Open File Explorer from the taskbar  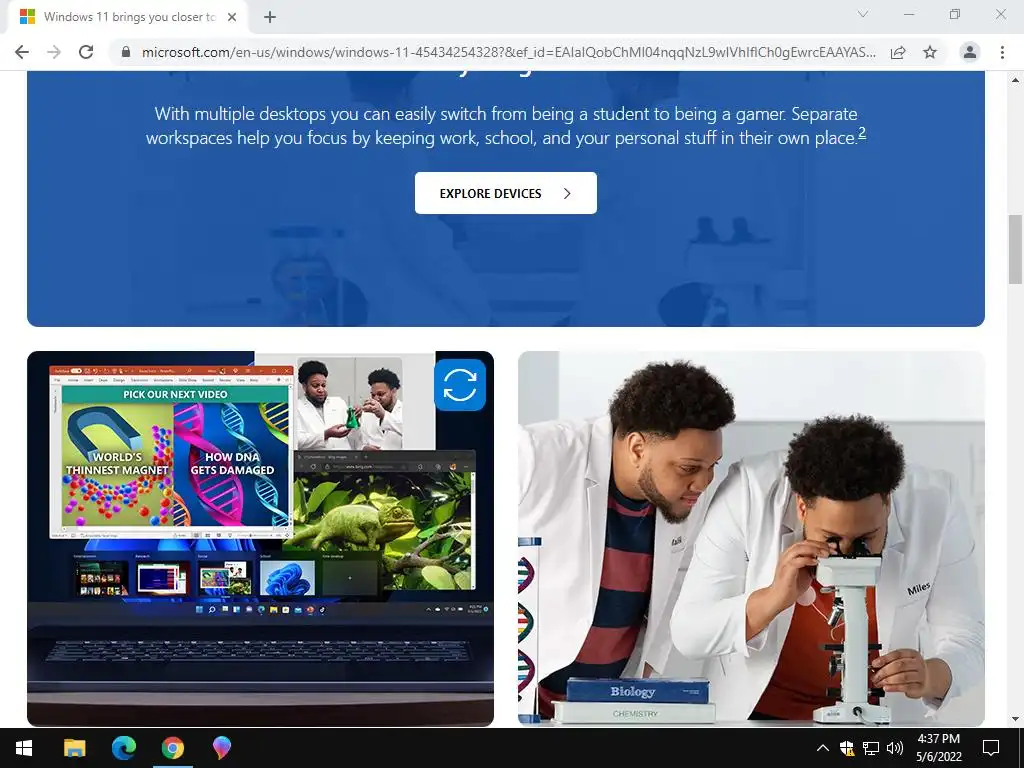click(x=74, y=748)
